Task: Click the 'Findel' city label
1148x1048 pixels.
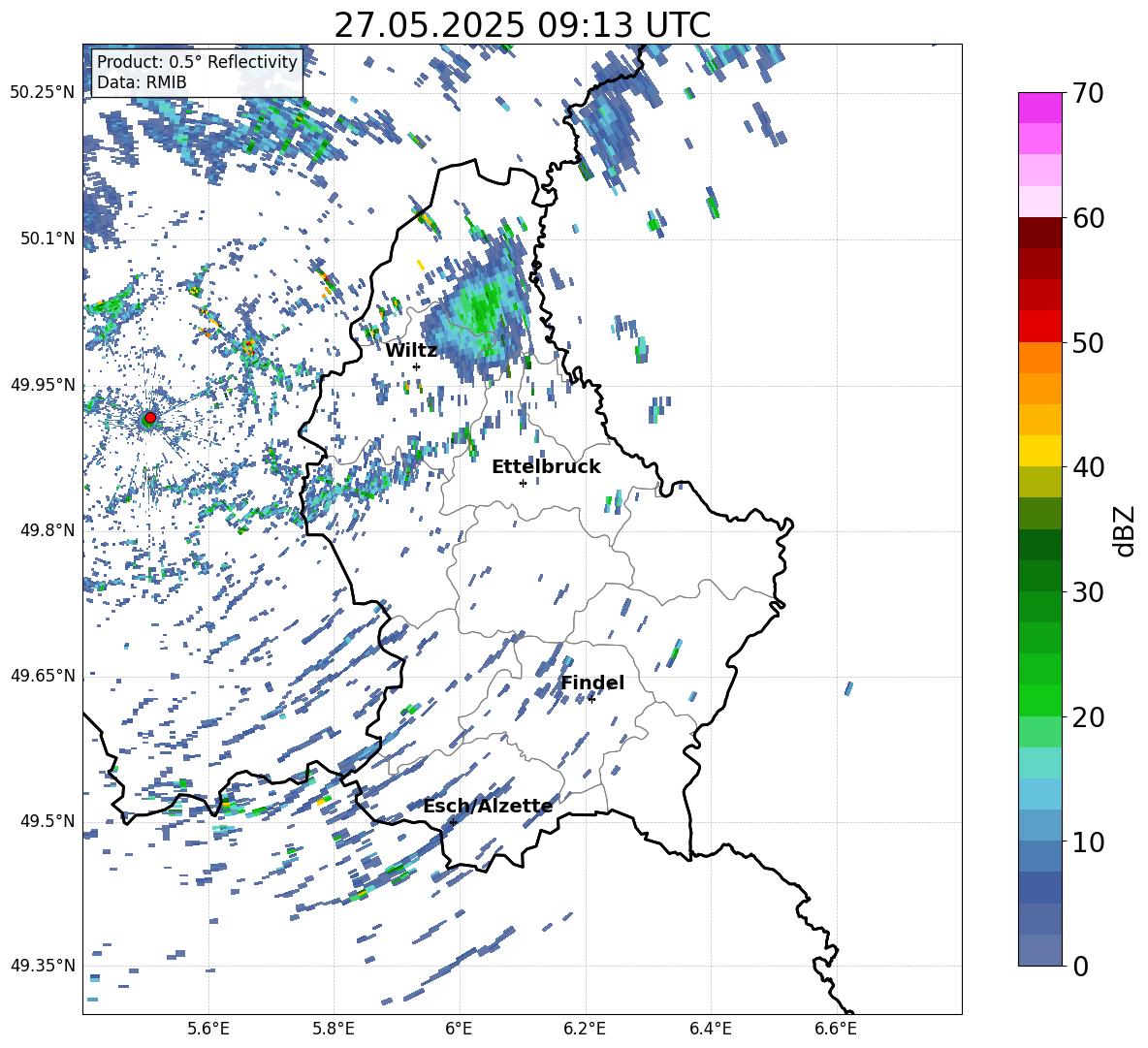Action: (592, 683)
